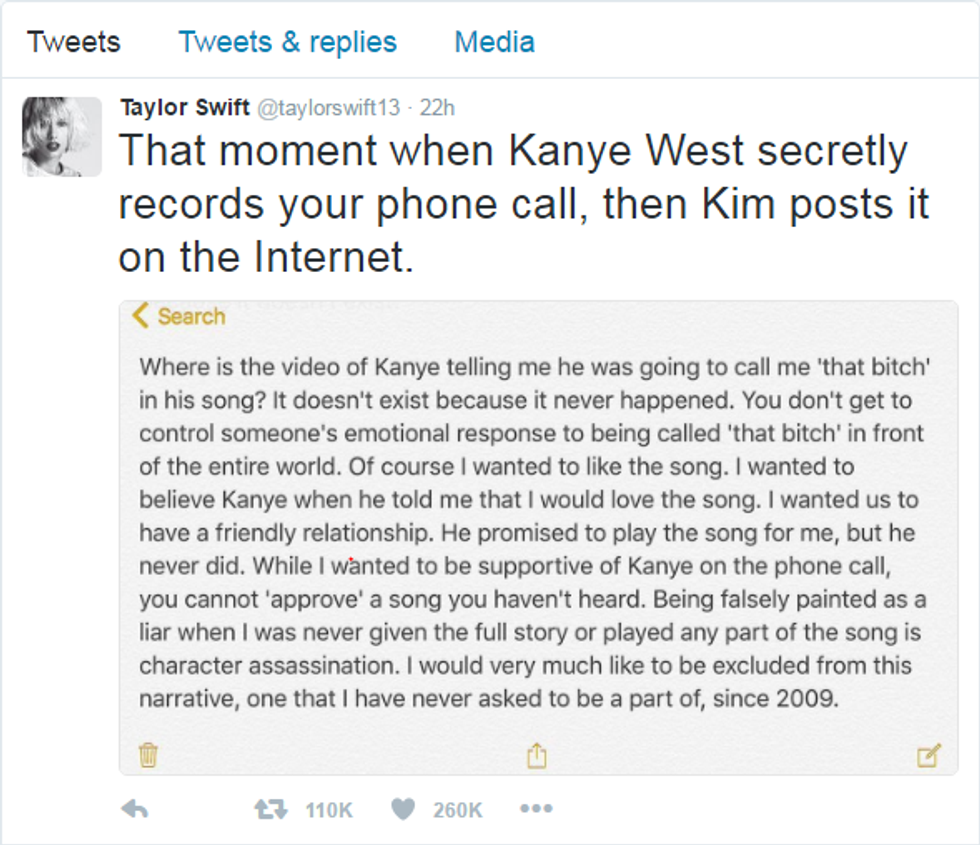The height and width of the screenshot is (845, 980).
Task: Tap the share icon below the note
Action: click(537, 754)
